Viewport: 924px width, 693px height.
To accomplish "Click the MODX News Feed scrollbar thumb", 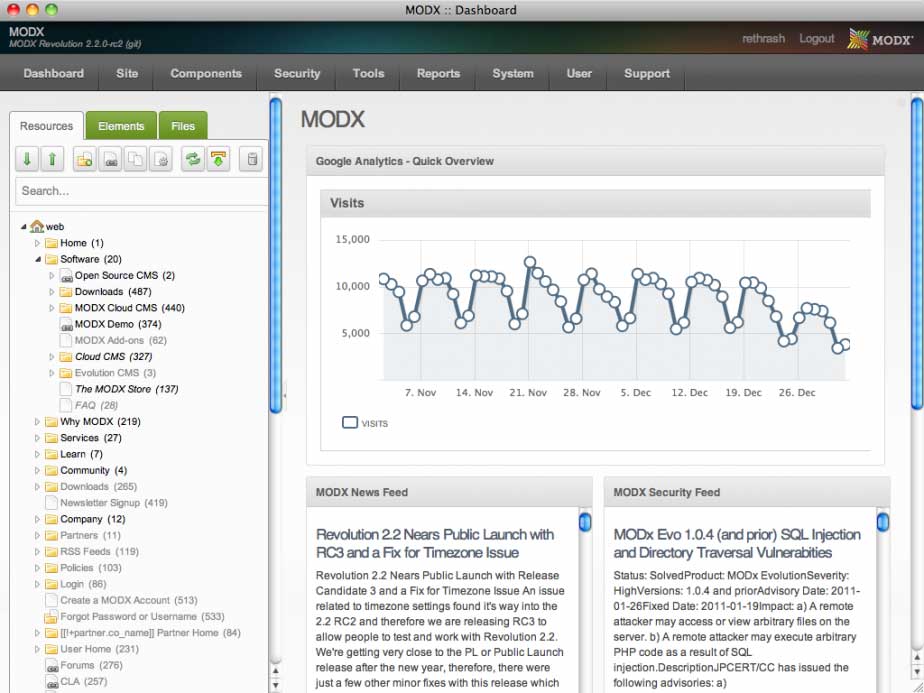I will tap(585, 522).
